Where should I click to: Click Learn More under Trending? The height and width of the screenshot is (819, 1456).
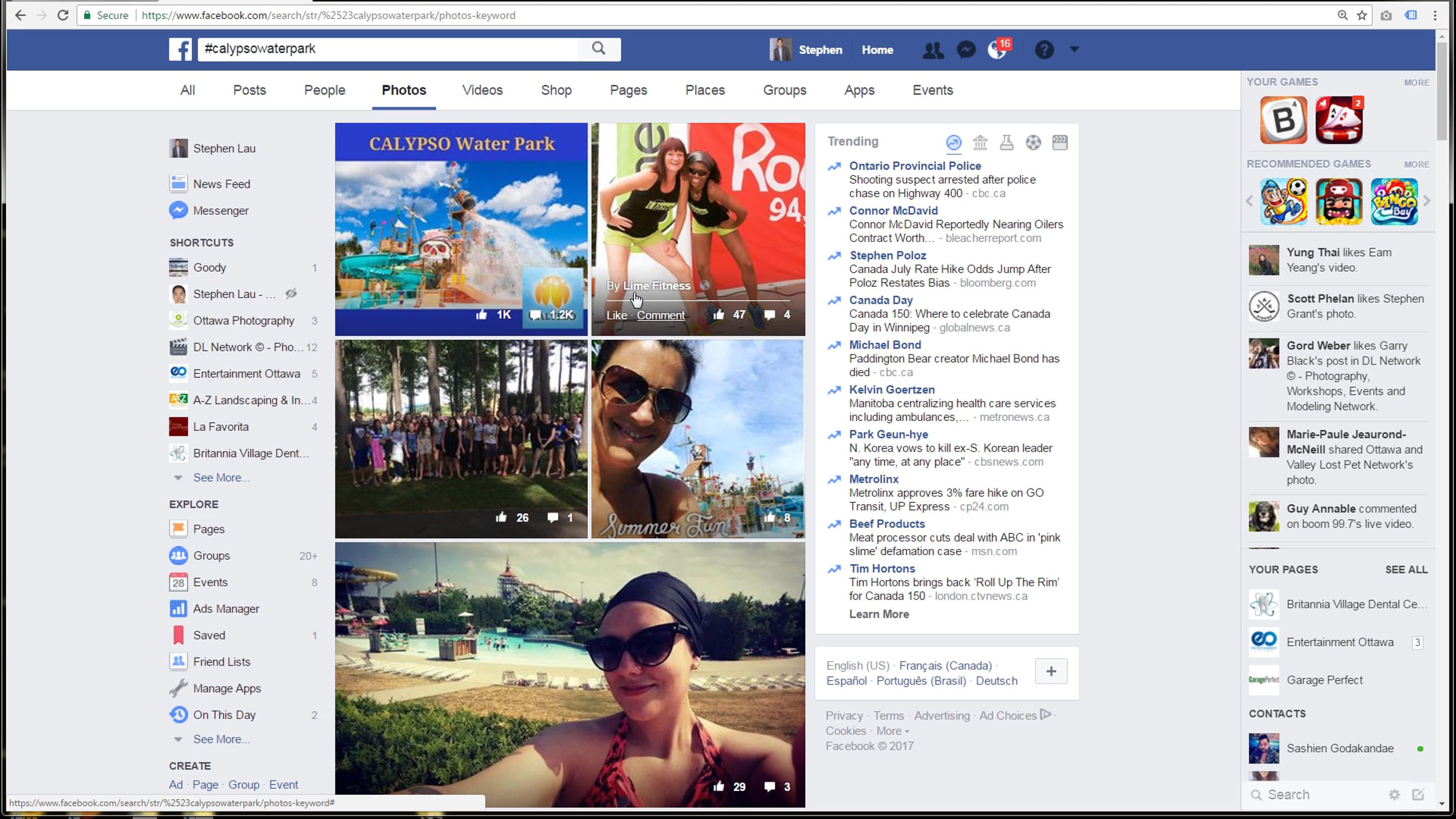click(x=879, y=614)
